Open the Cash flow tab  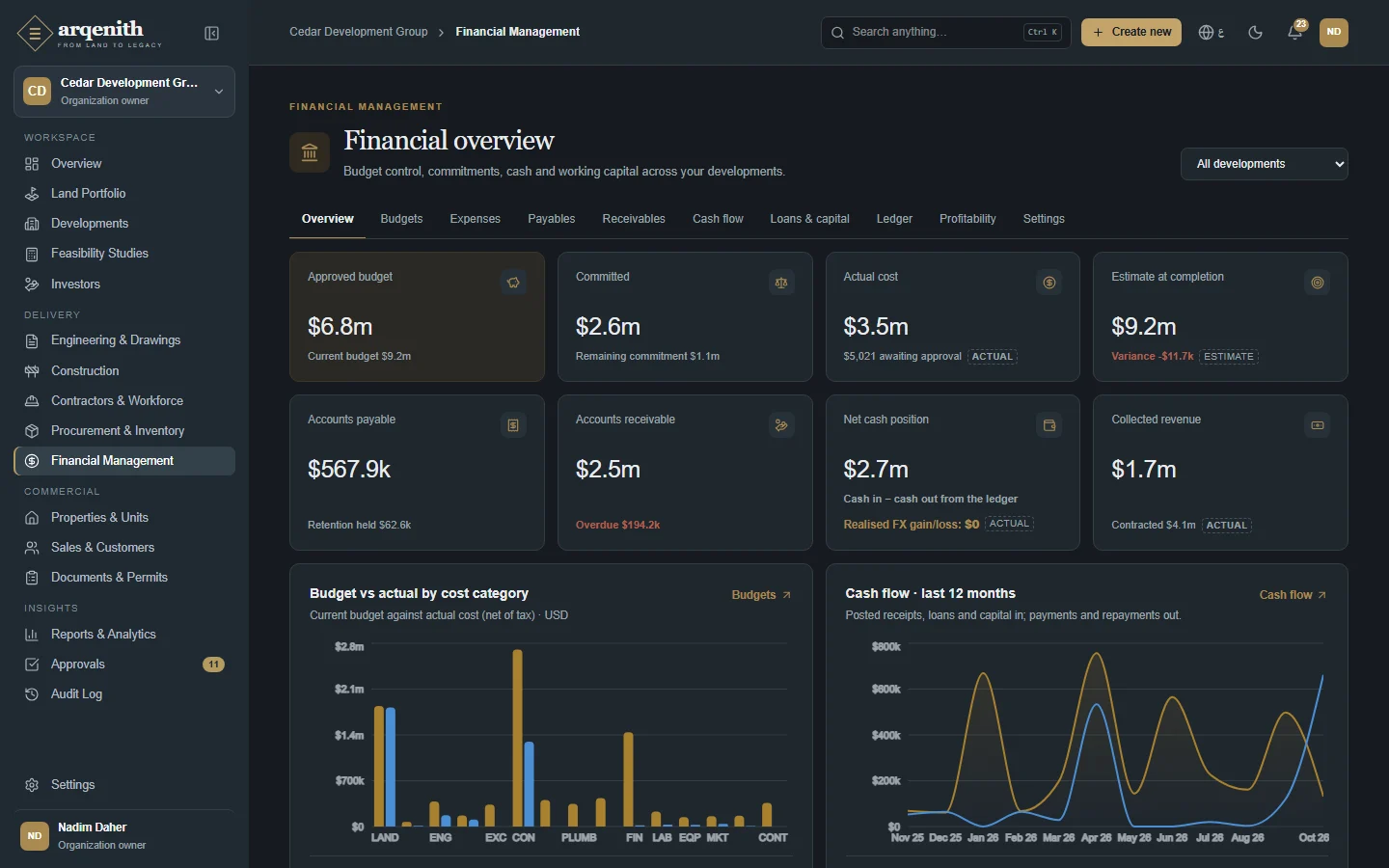tap(718, 219)
